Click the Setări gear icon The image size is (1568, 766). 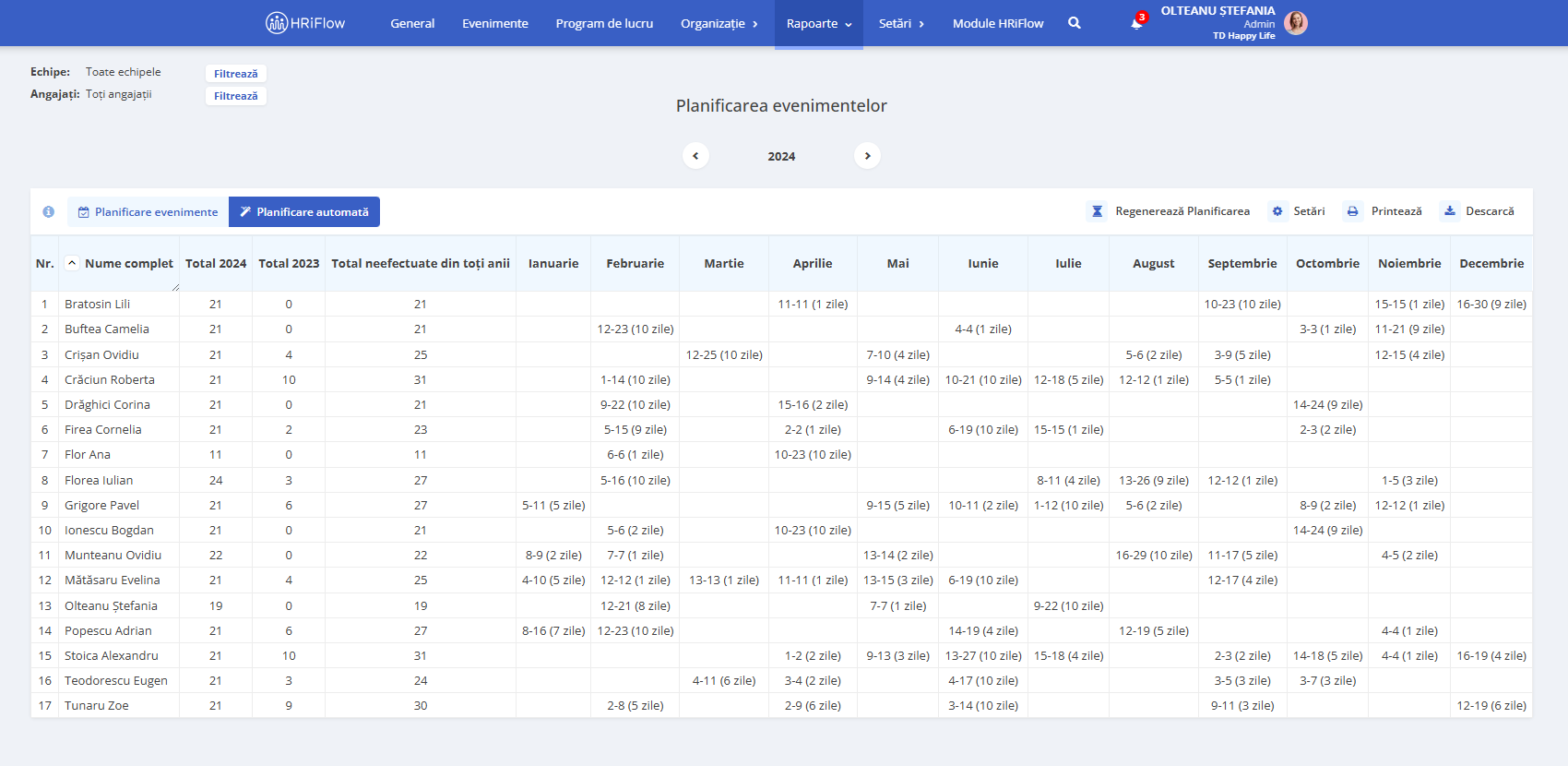(1277, 211)
